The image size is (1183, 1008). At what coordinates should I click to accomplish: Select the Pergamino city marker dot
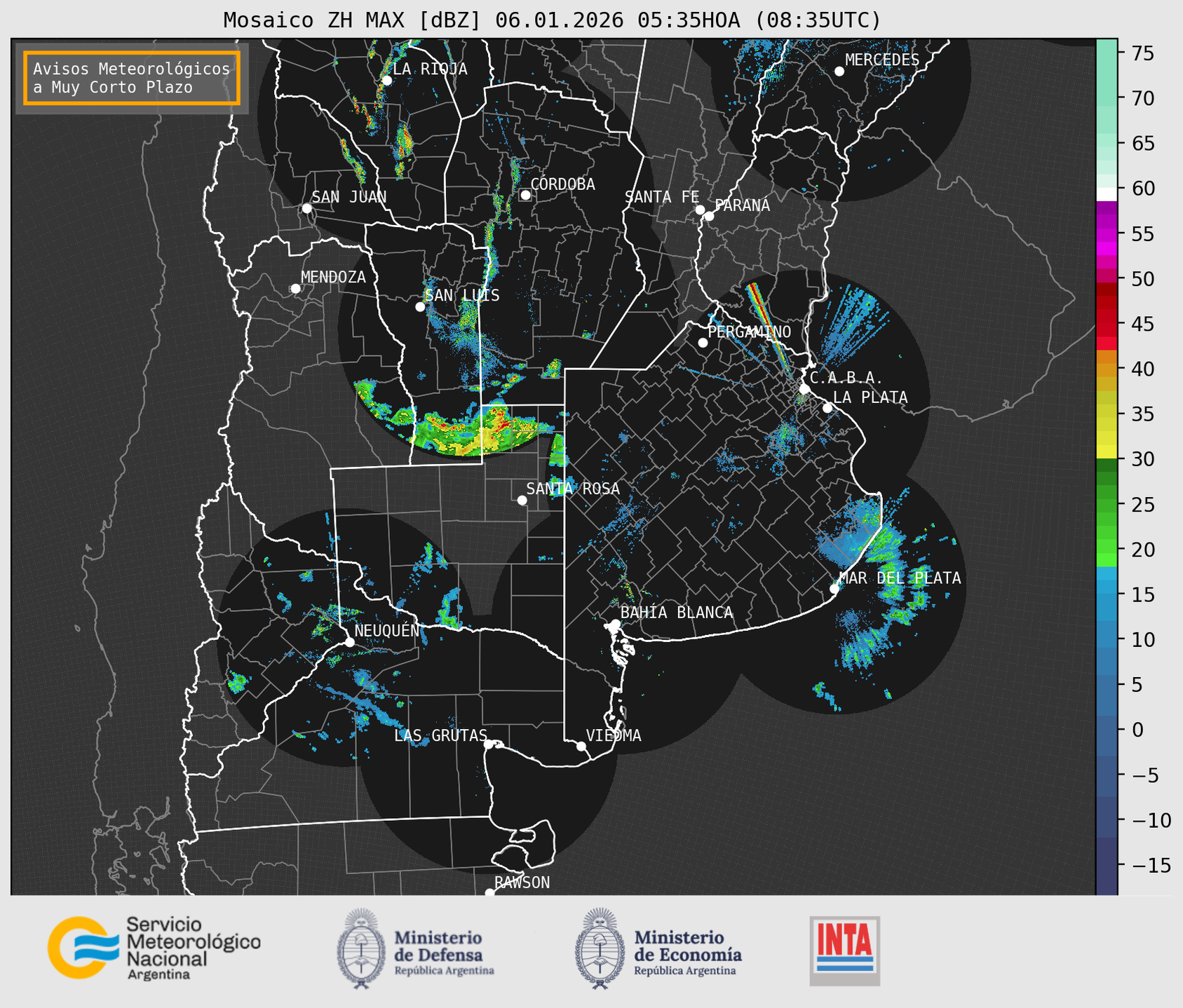[x=703, y=343]
